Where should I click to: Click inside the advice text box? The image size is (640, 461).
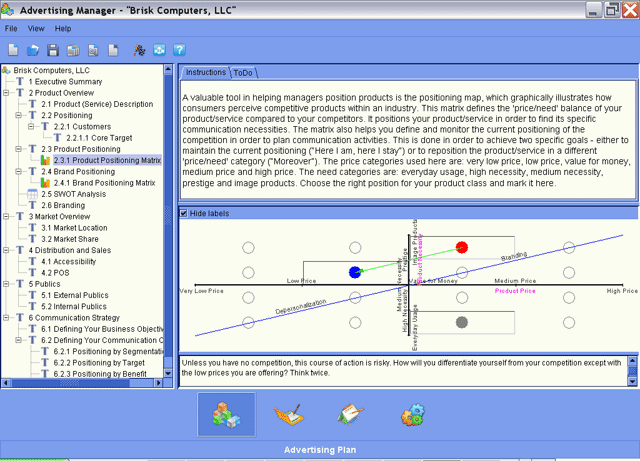click(x=403, y=371)
